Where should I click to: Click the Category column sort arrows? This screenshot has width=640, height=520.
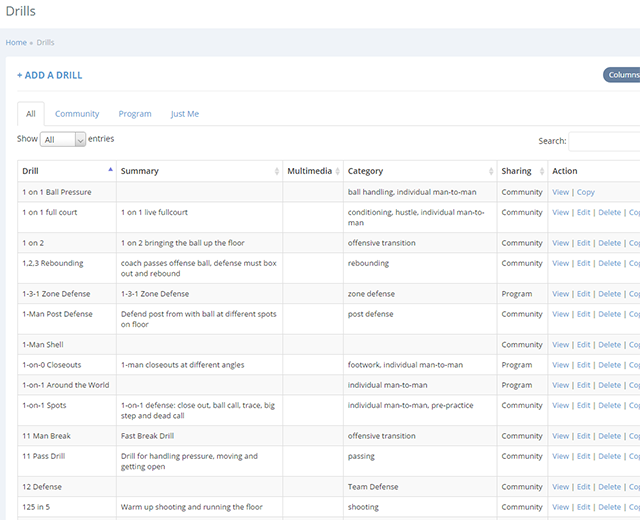tap(490, 171)
